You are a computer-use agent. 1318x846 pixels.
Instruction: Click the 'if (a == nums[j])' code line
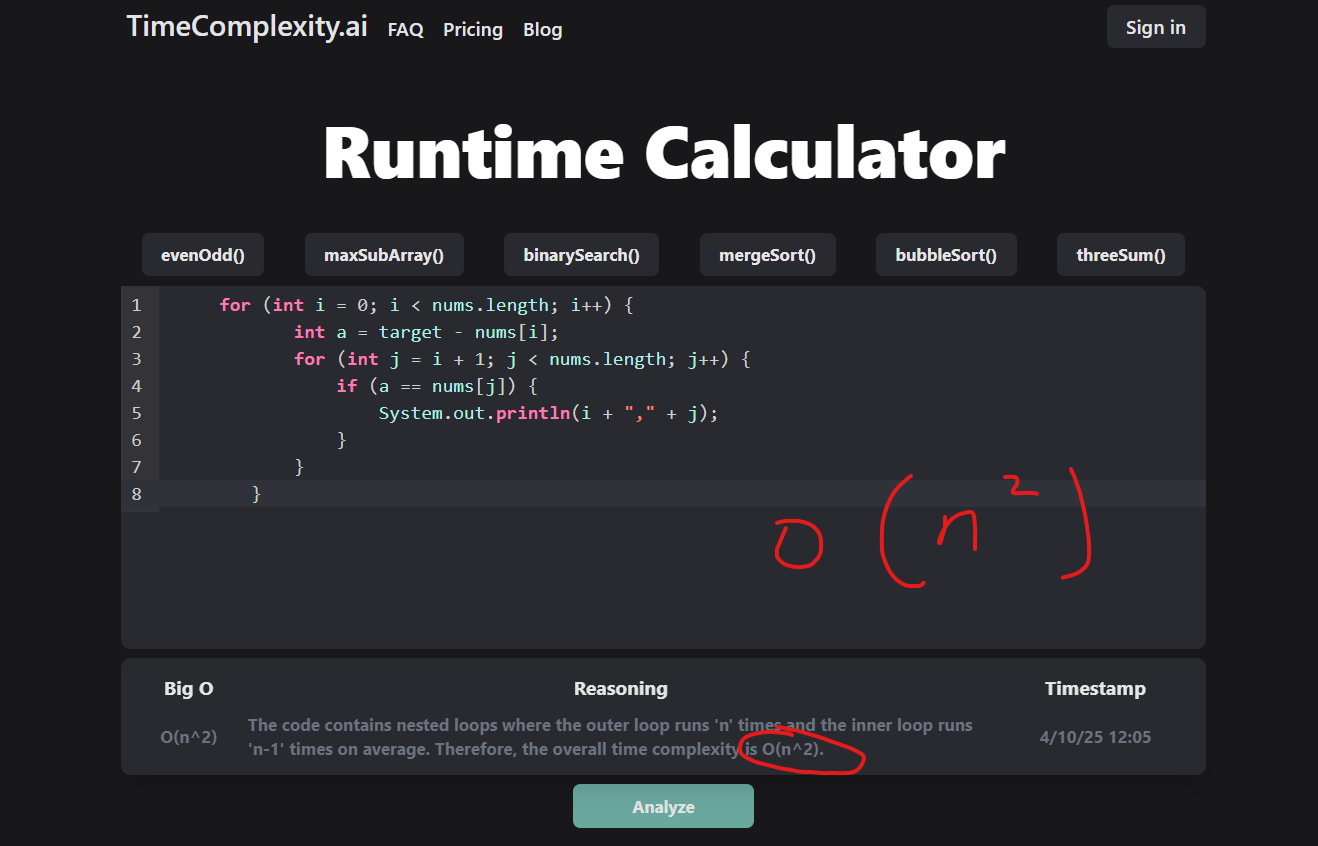(x=438, y=386)
